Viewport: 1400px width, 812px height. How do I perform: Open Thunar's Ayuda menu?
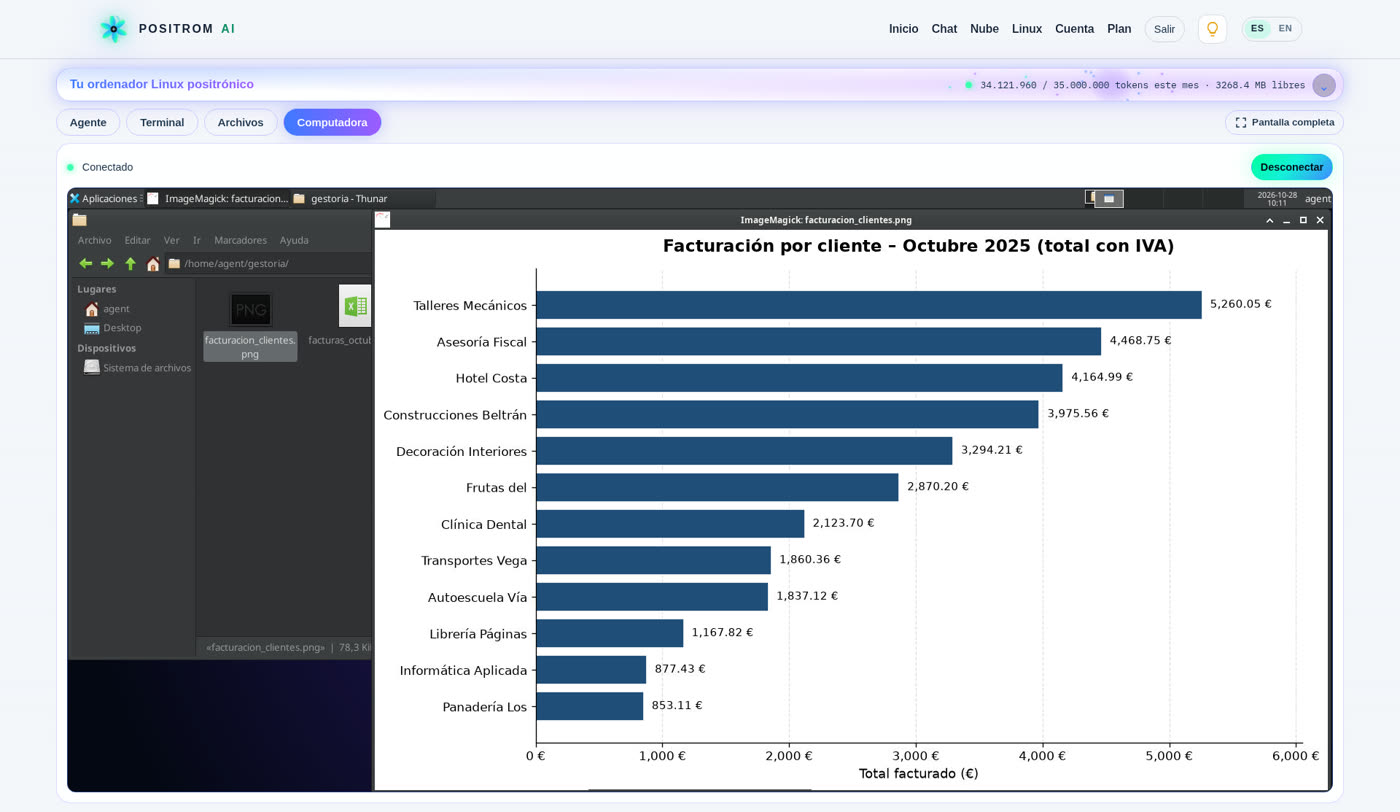point(294,240)
